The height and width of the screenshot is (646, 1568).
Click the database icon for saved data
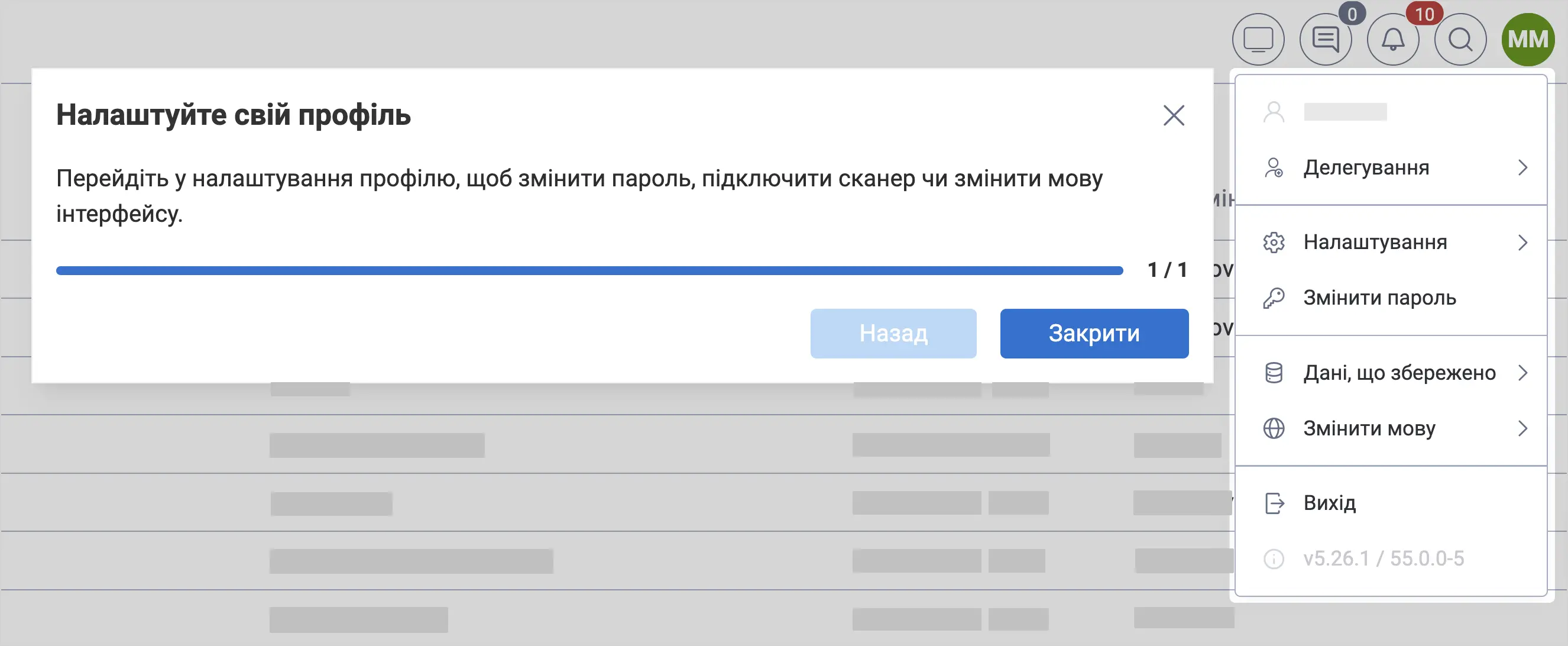(x=1274, y=373)
